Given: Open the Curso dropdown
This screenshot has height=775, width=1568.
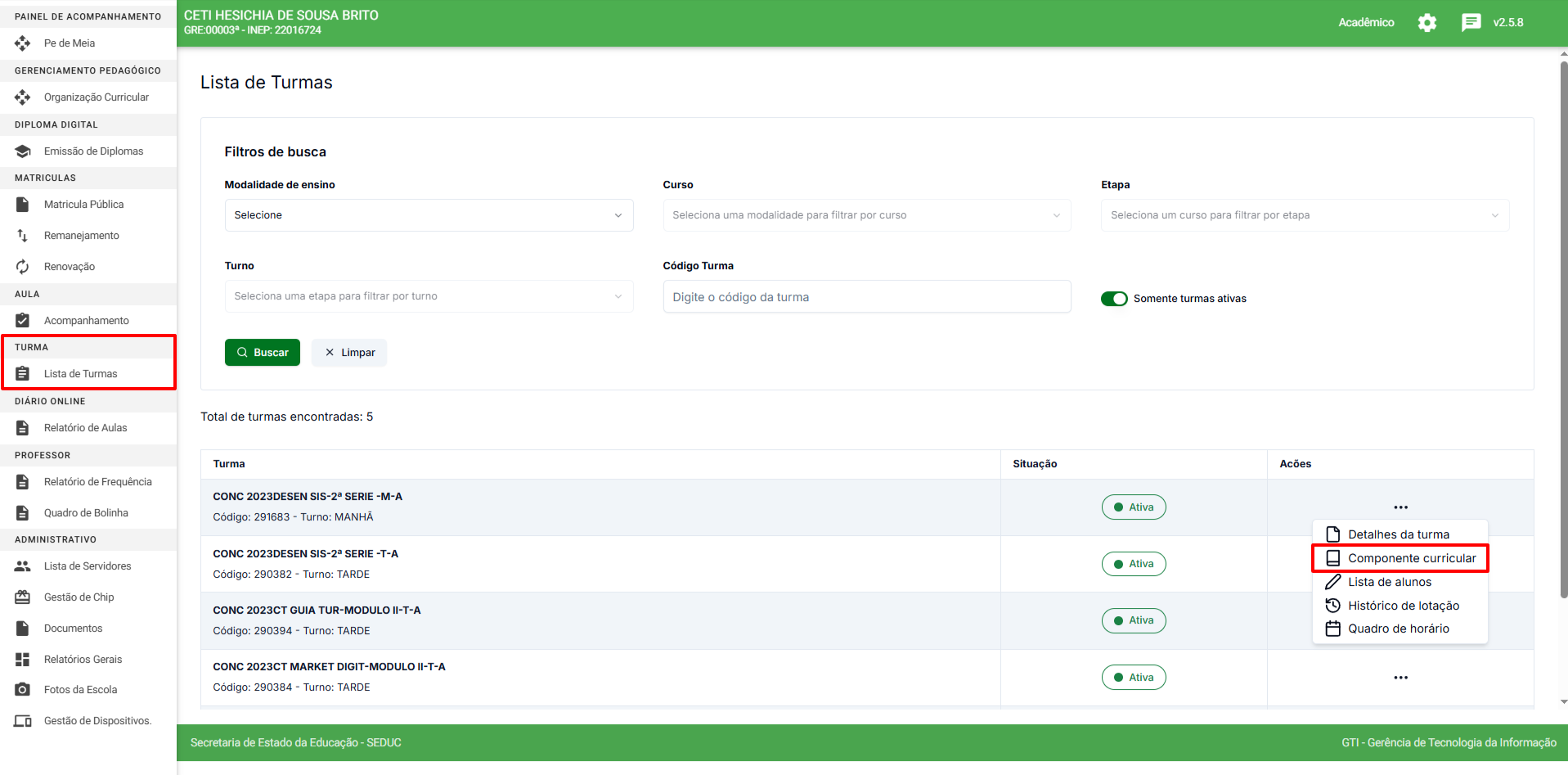Looking at the screenshot, I should (x=866, y=215).
